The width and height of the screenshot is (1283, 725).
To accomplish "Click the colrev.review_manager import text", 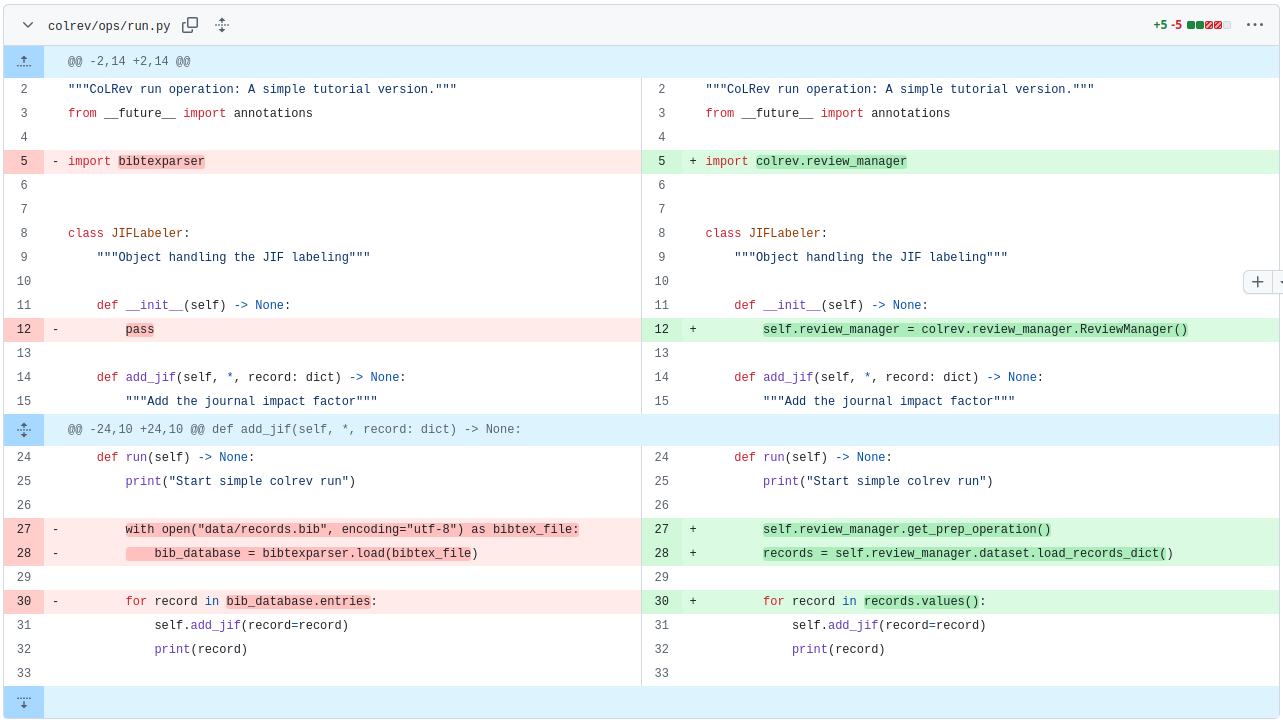I will coord(831,162).
